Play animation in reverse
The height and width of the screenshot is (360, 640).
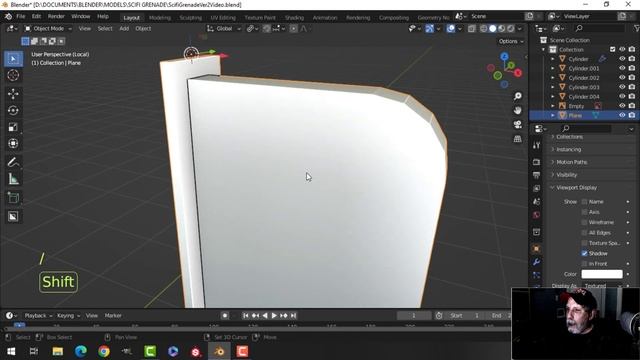click(264, 316)
